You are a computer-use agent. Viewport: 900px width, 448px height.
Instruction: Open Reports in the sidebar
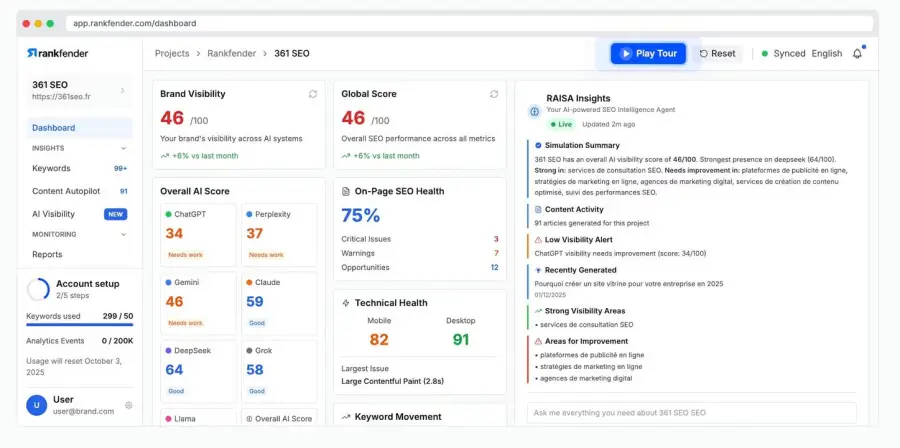79,254
